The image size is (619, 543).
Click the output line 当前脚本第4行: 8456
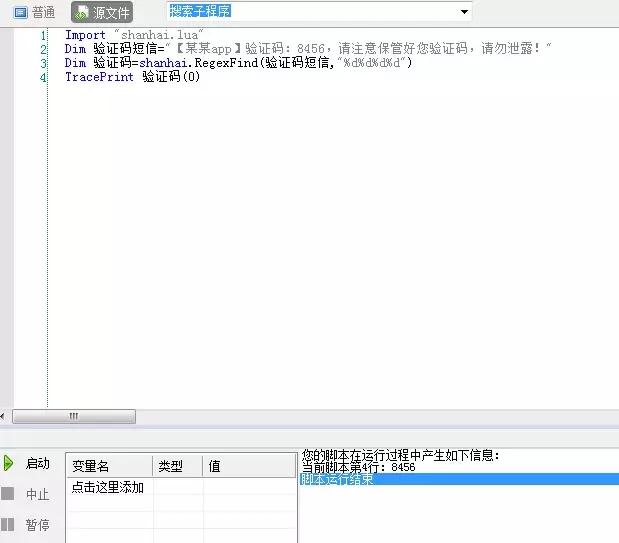pyautogui.click(x=358, y=467)
